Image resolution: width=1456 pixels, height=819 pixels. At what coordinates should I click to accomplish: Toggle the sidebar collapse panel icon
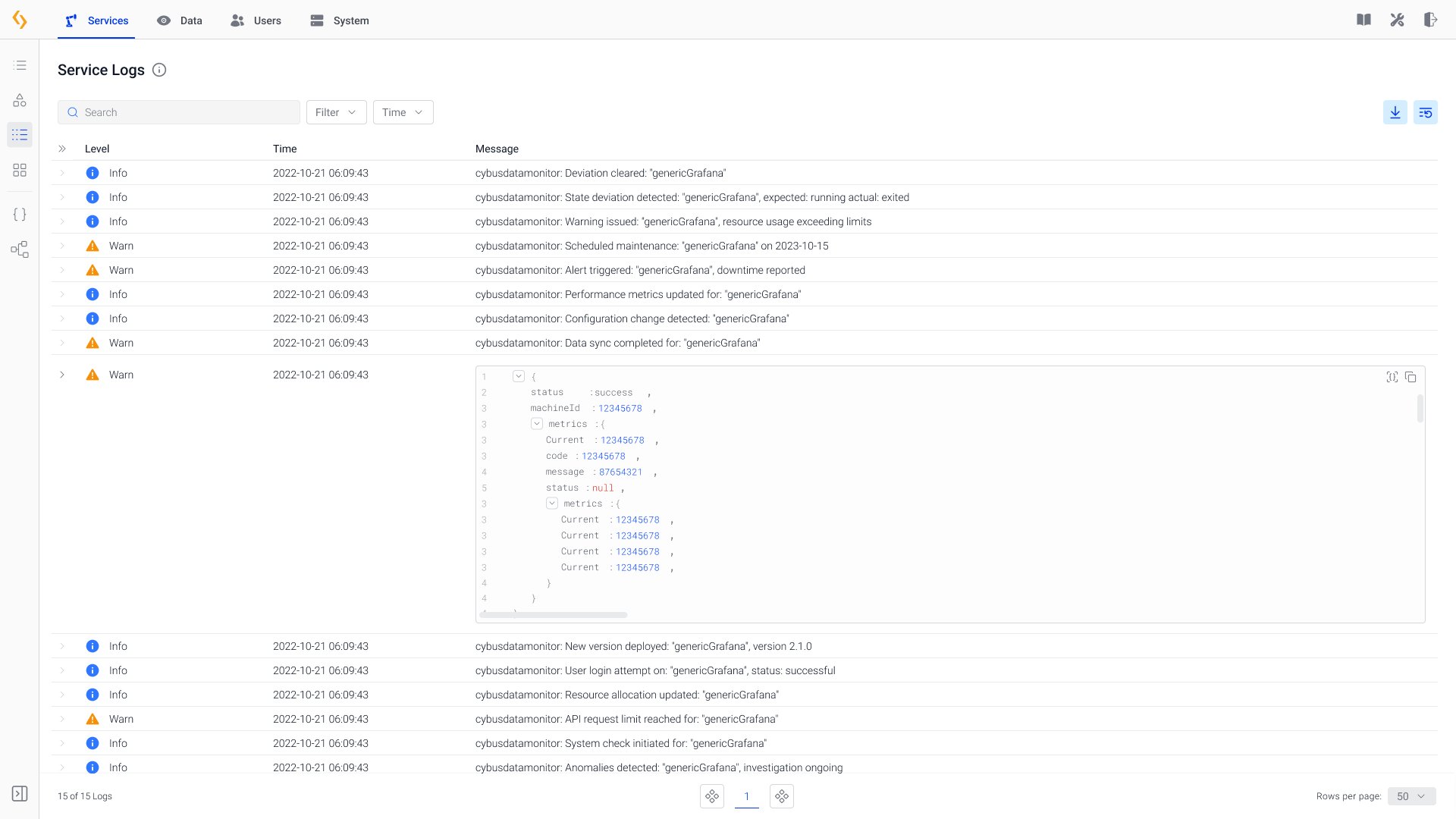coord(20,793)
